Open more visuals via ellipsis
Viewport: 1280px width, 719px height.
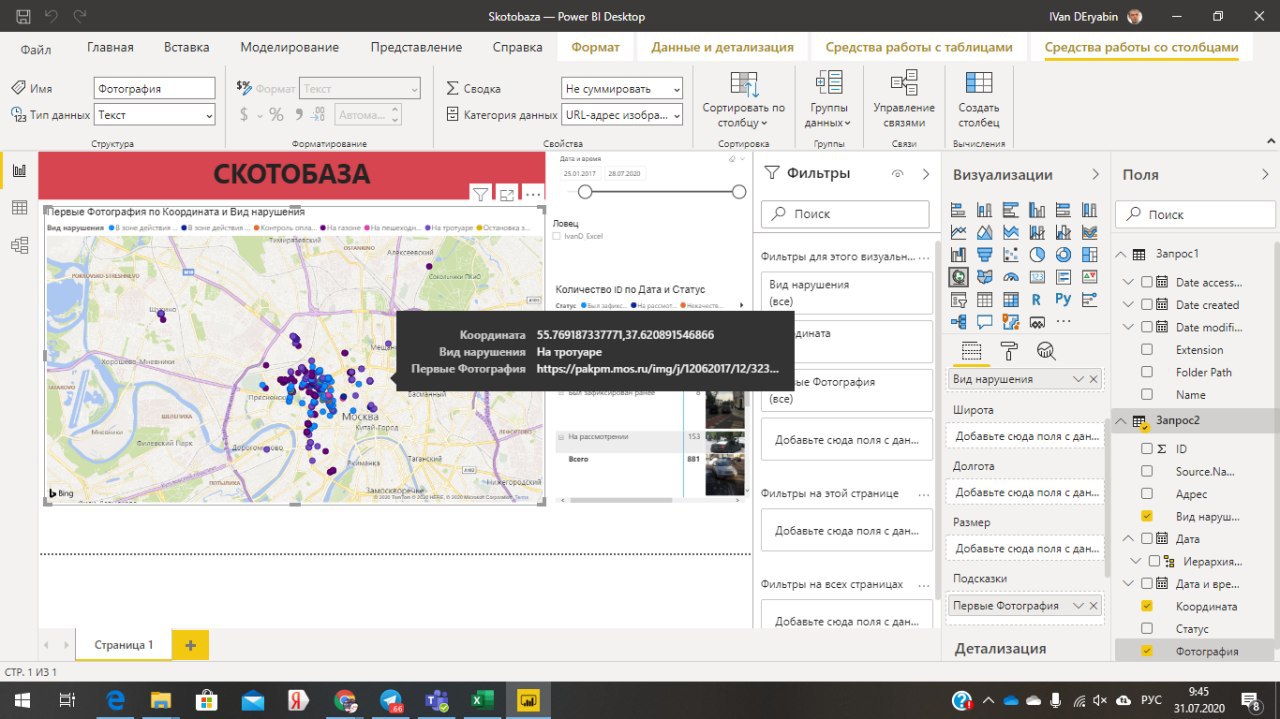pyautogui.click(x=1063, y=322)
